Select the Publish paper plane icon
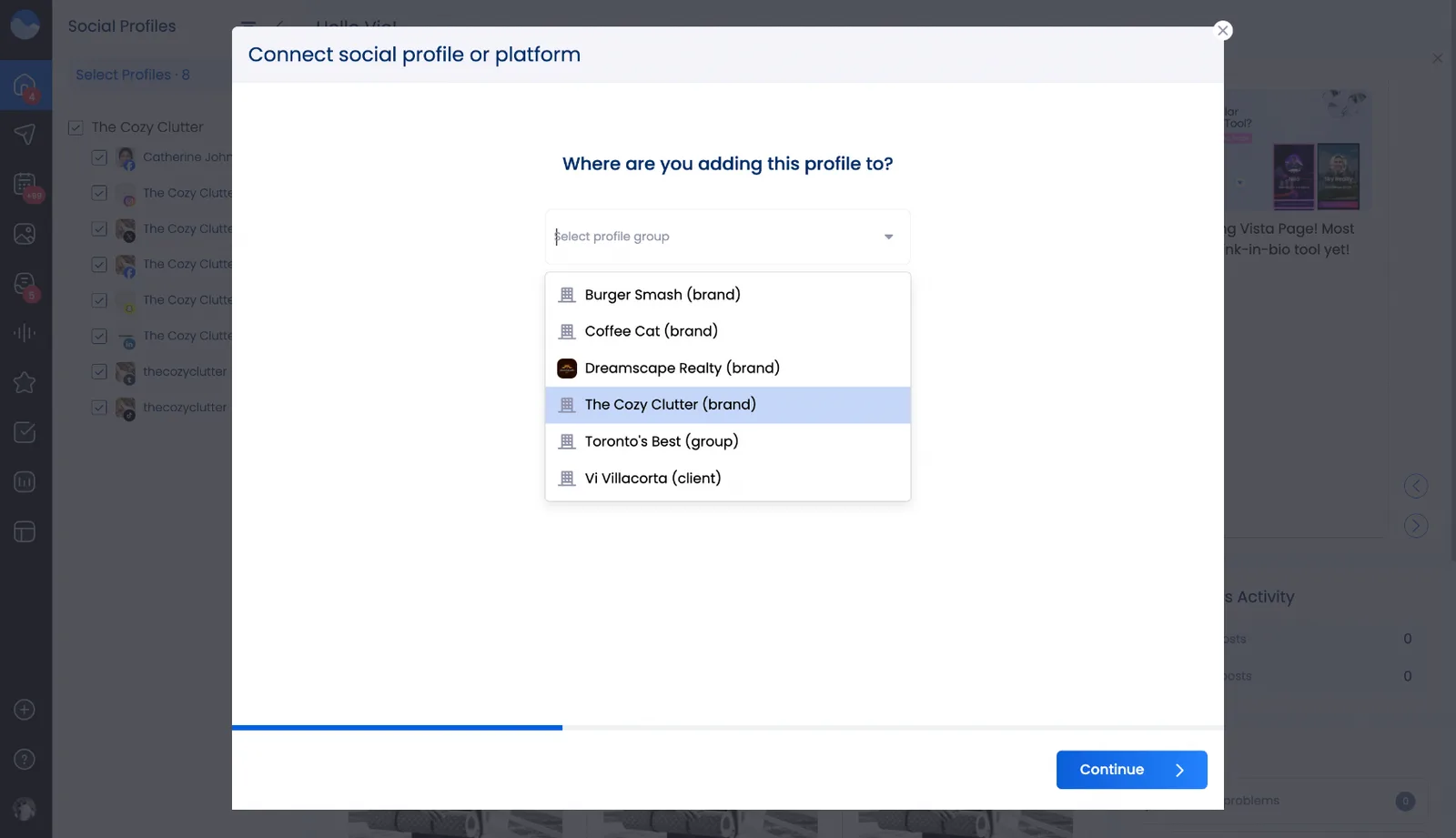 pyautogui.click(x=24, y=134)
